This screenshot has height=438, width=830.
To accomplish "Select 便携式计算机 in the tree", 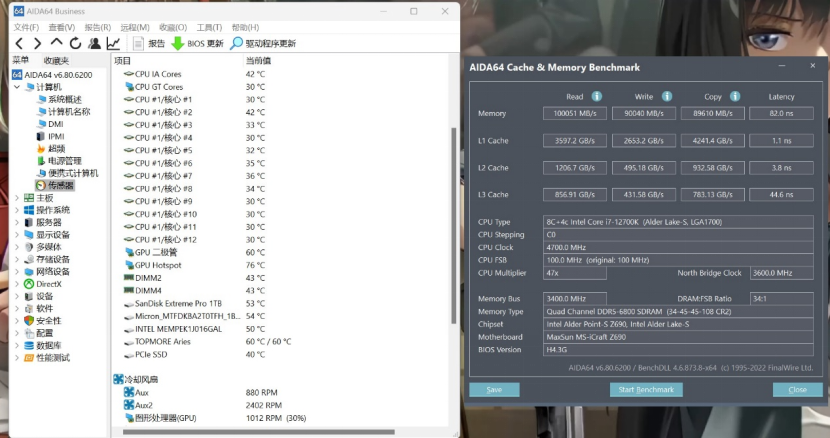I will [68, 173].
